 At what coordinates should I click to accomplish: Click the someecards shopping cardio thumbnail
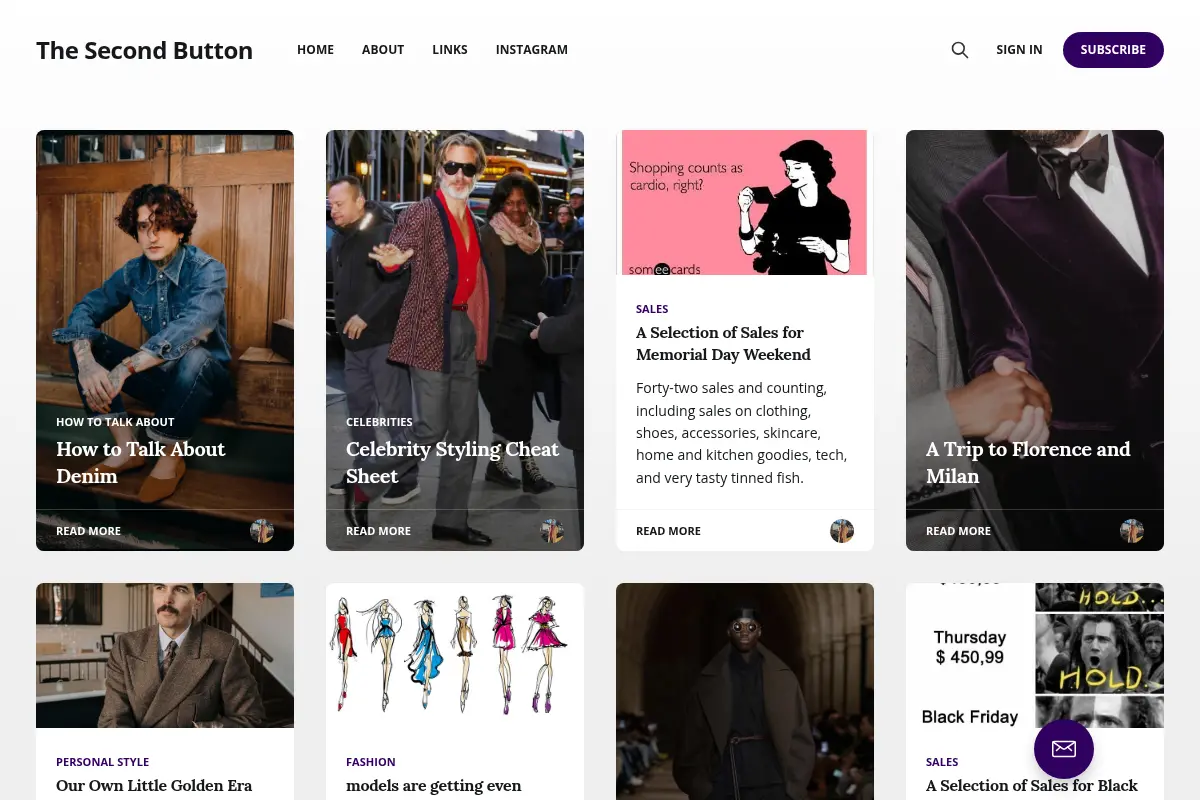745,203
